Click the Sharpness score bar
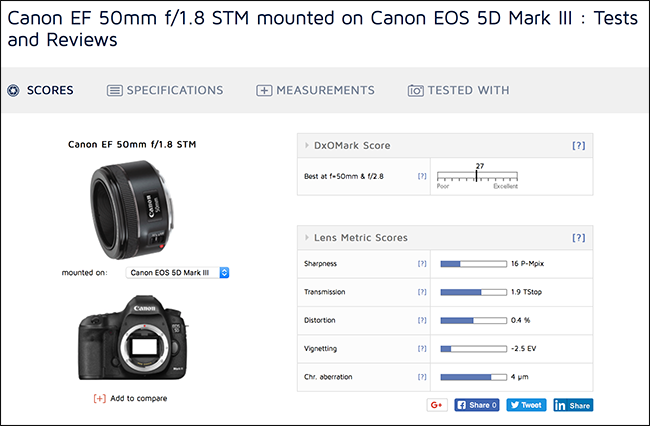 (473, 264)
